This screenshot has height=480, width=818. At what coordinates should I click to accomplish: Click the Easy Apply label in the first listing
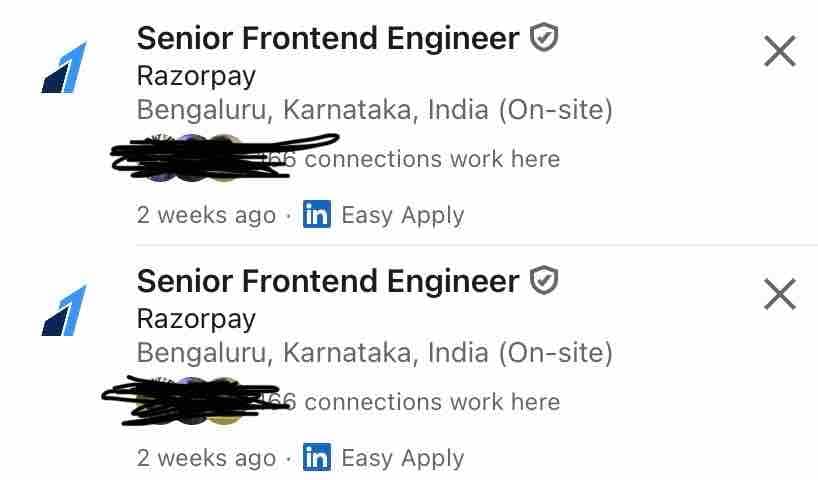[x=402, y=215]
